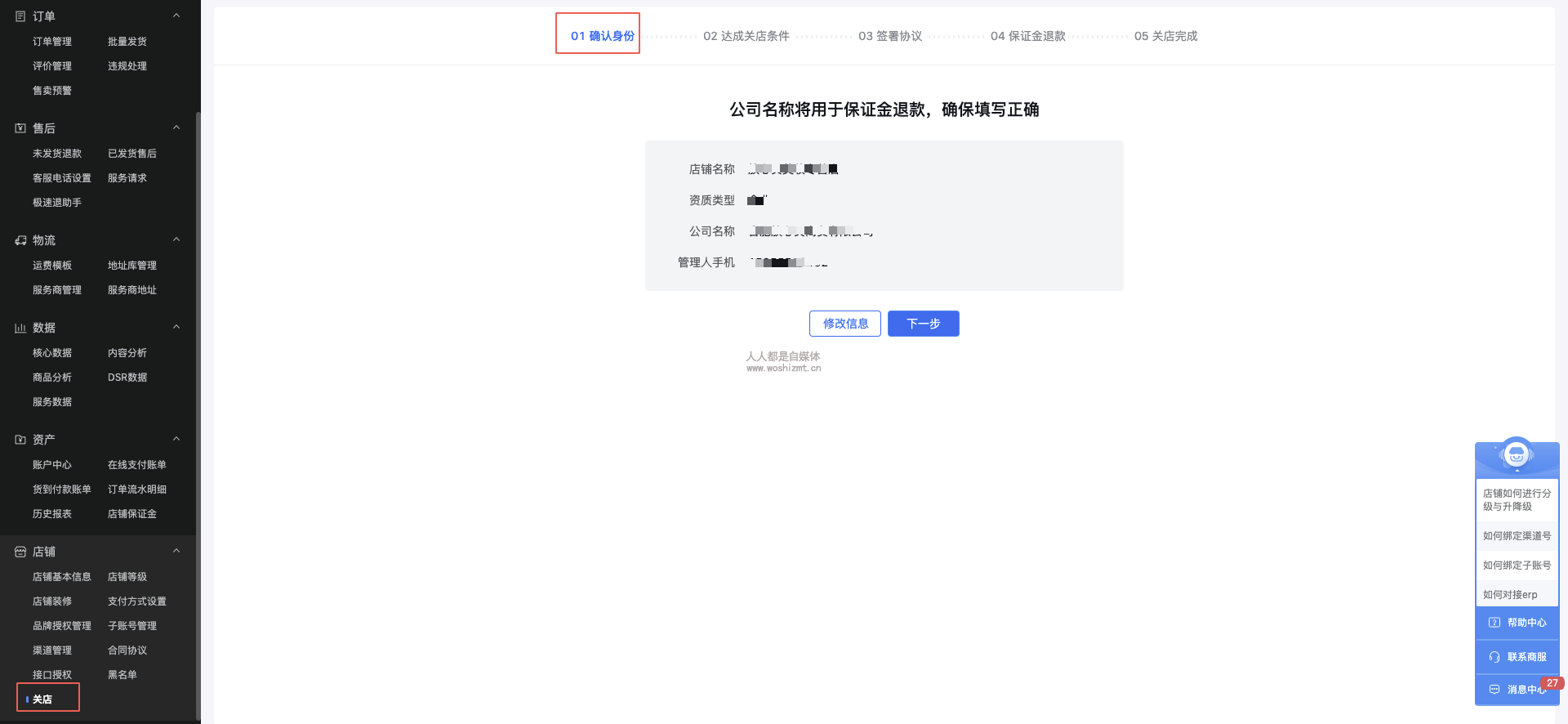Click the 下一步 button
This screenshot has width=1568, height=724.
pyautogui.click(x=924, y=324)
